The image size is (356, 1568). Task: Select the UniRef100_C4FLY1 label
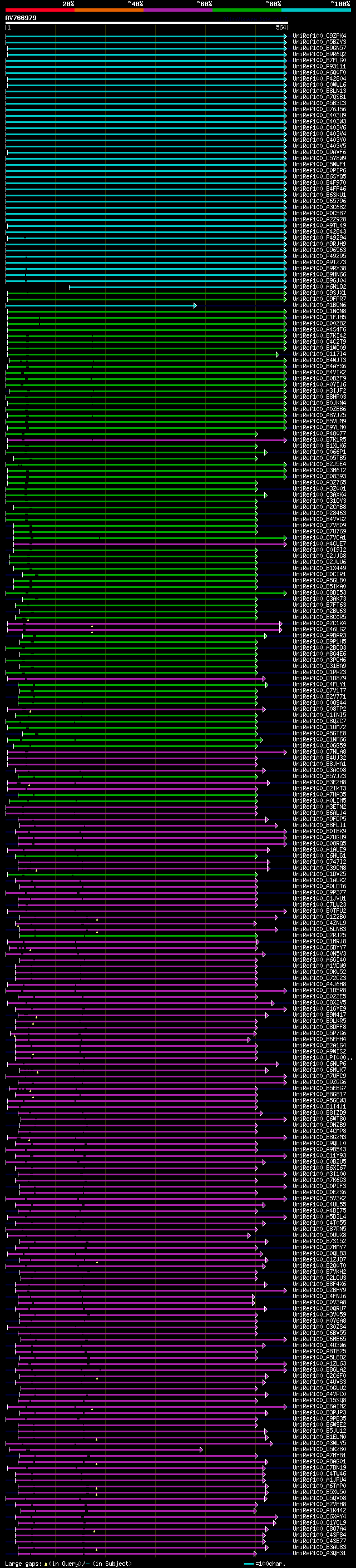(x=319, y=685)
